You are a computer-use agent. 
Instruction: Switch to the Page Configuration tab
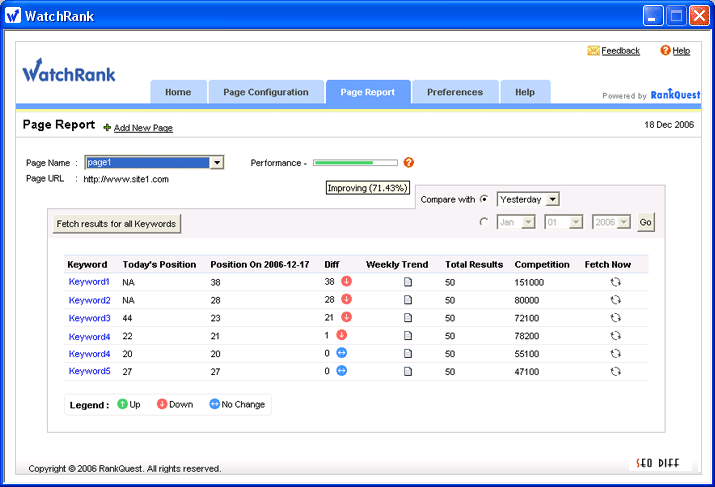coord(266,92)
